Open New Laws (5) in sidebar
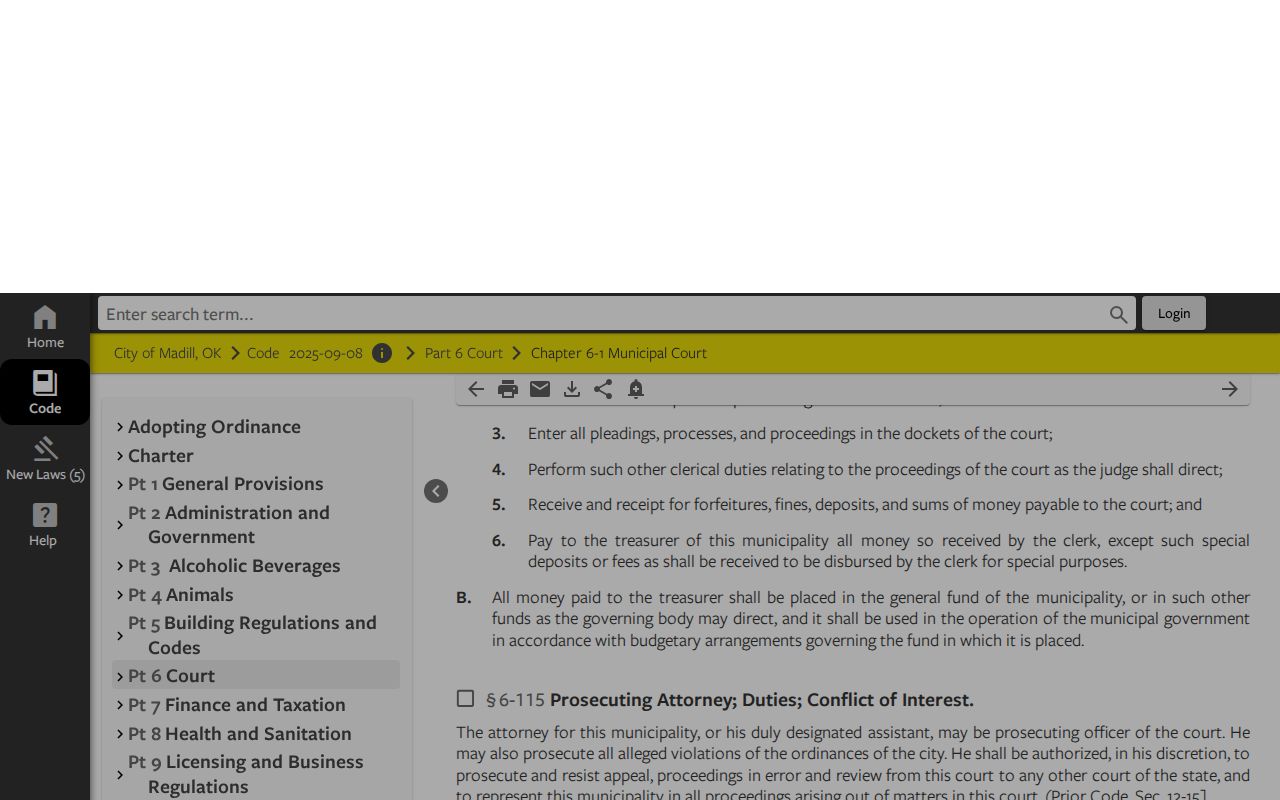This screenshot has width=1280, height=800. pyautogui.click(x=45, y=459)
